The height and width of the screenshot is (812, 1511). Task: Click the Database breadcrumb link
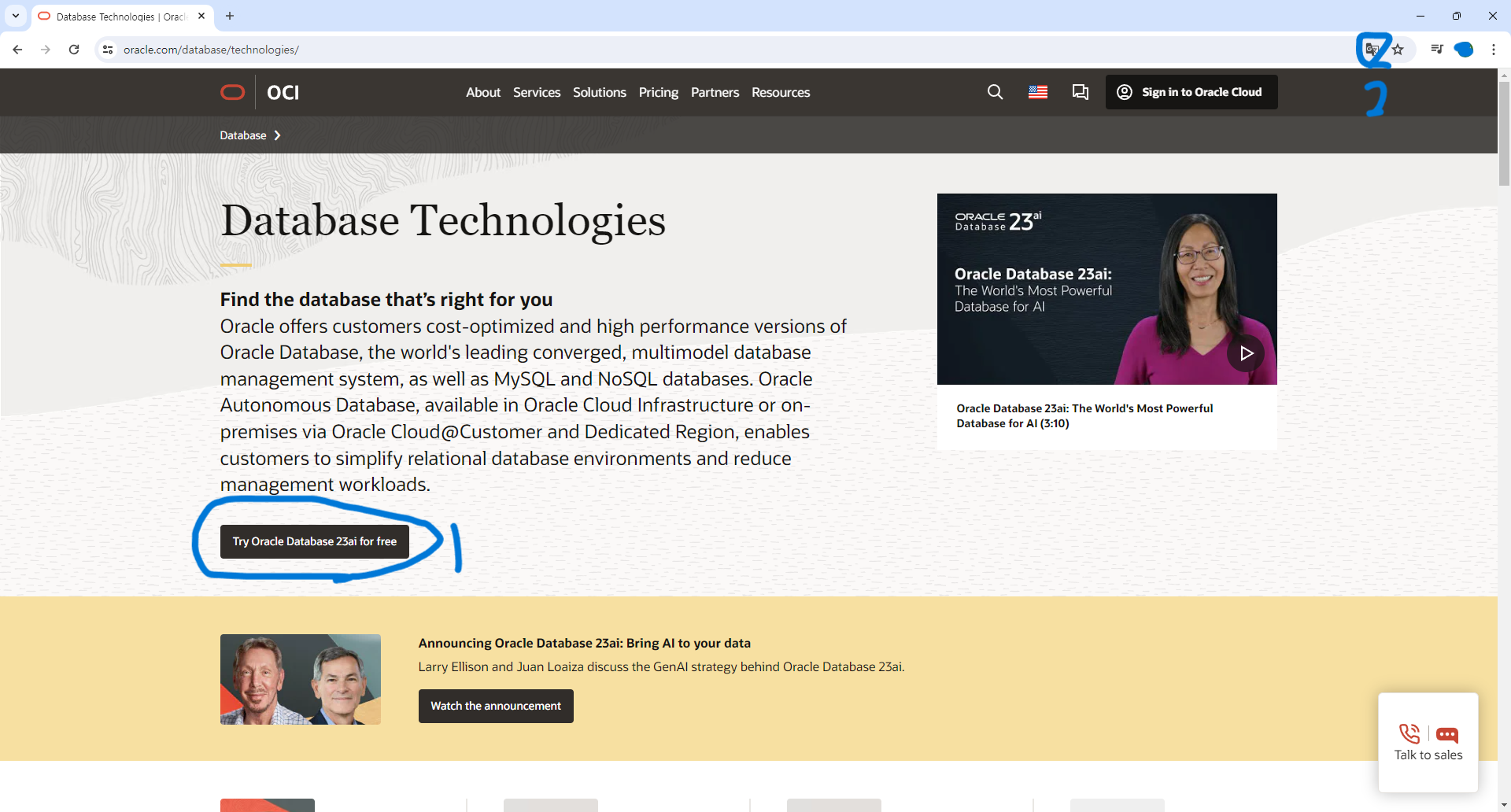pos(243,135)
